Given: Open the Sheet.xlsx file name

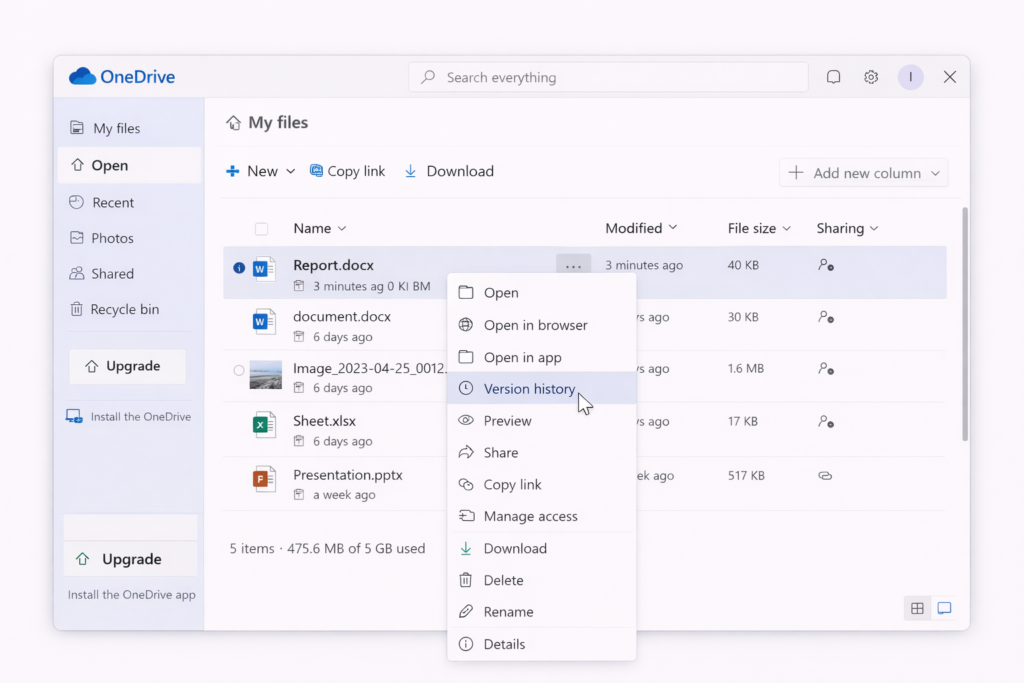Looking at the screenshot, I should (x=325, y=421).
